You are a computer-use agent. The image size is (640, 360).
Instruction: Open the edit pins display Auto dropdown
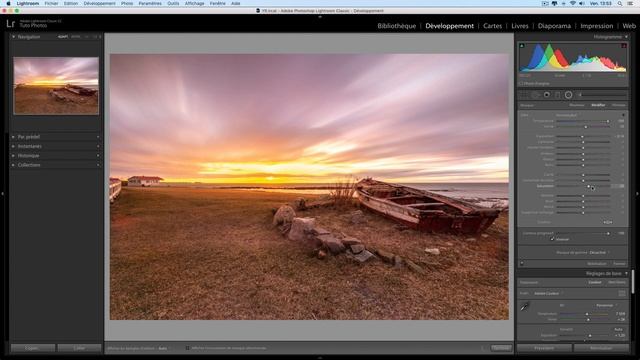[163, 349]
